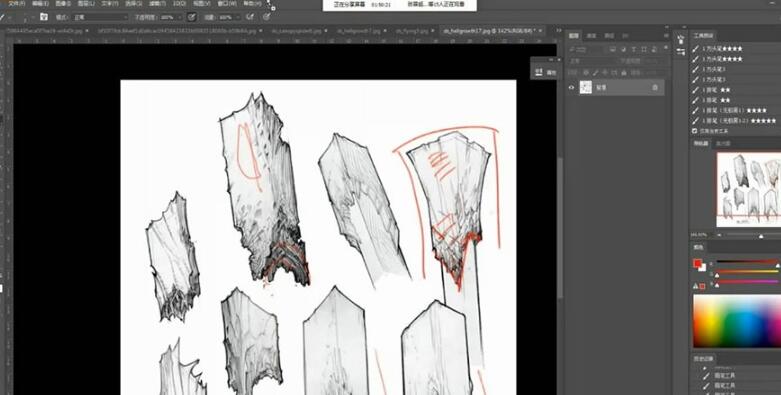Viewport: 781px width, 395px height.
Task: Open the blend mode dropdown in options bar
Action: (100, 17)
